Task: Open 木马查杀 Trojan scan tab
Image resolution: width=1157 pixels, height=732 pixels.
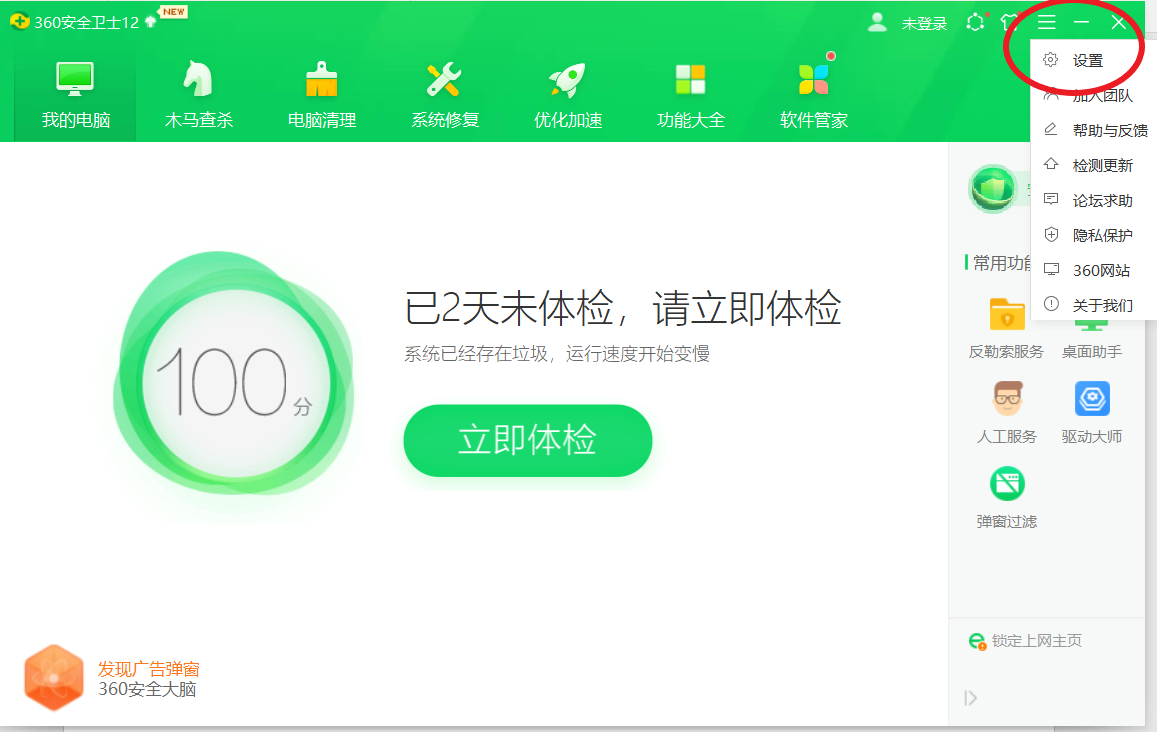Action: coord(198,95)
